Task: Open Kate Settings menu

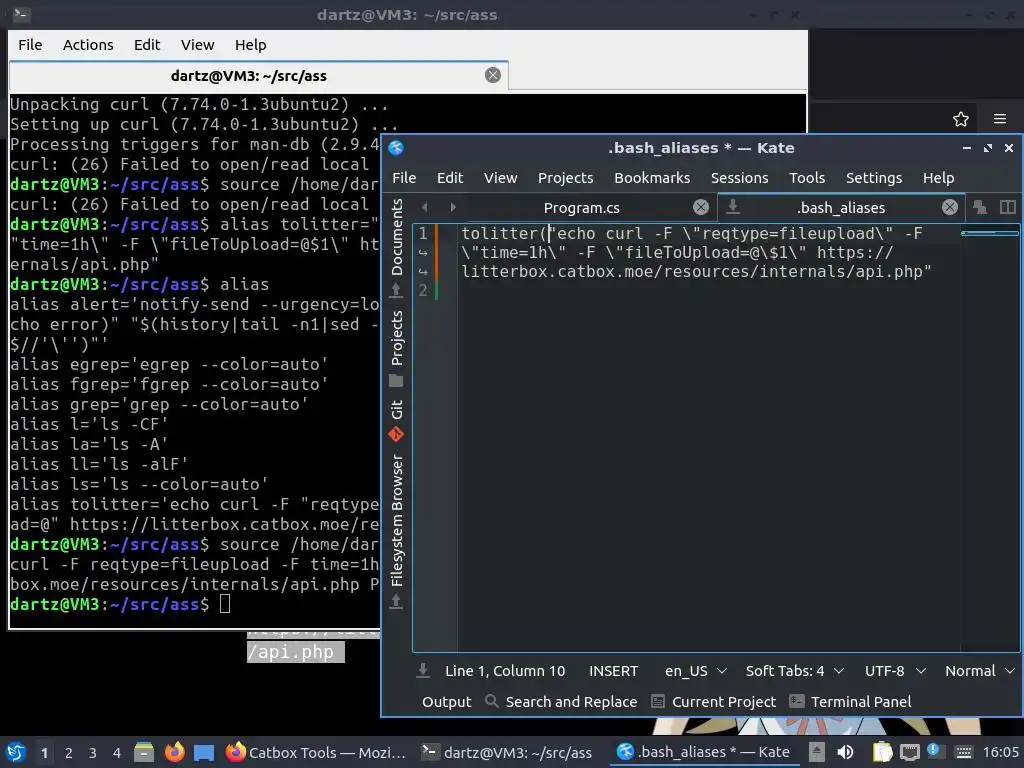Action: (874, 178)
